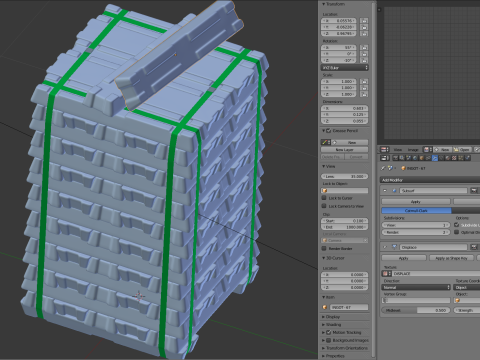The image size is (480, 360).
Task: Open the Constraints properties tab icon
Action: [x=428, y=158]
